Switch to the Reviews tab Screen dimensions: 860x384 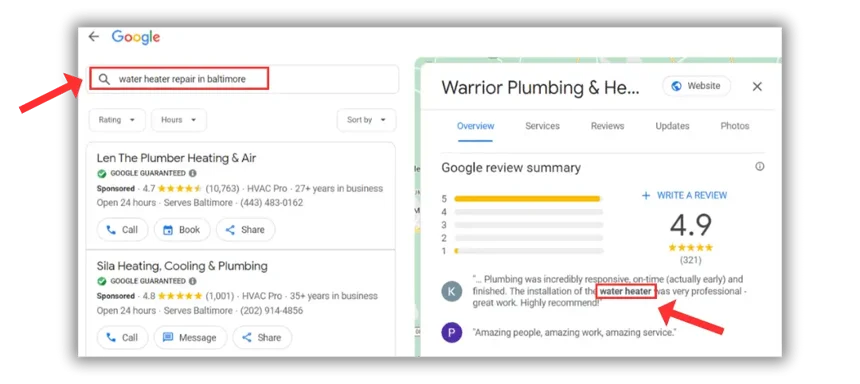pyautogui.click(x=607, y=126)
